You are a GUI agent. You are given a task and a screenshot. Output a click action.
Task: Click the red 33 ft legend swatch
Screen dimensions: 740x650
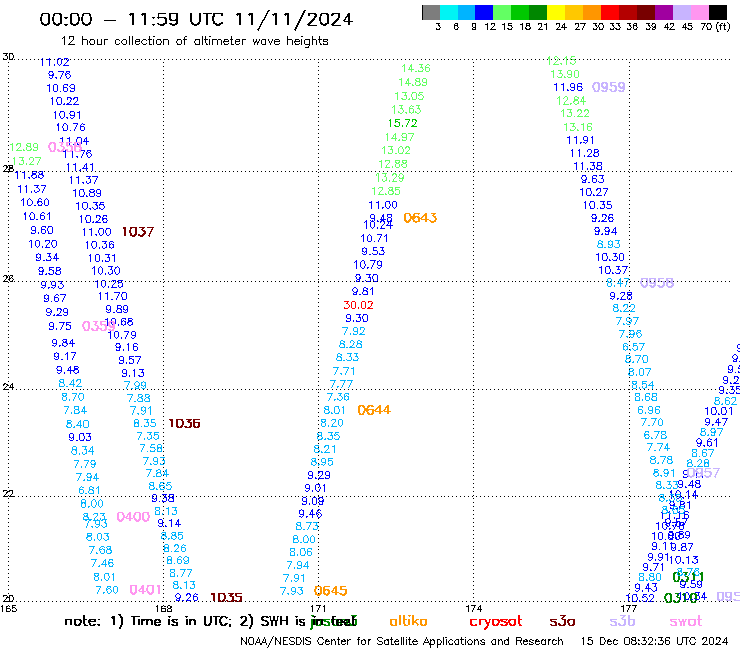click(x=610, y=12)
